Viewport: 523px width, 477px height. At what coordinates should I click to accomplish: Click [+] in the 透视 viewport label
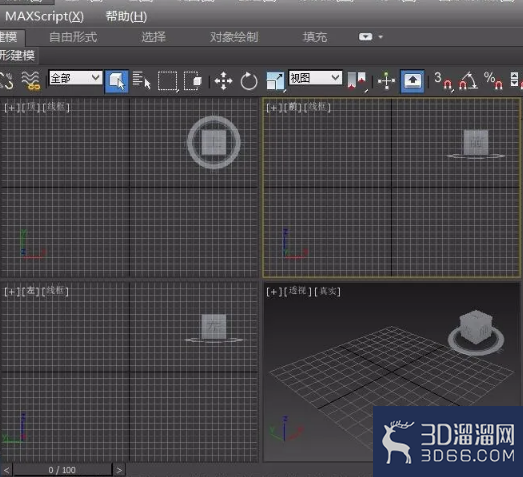274,292
